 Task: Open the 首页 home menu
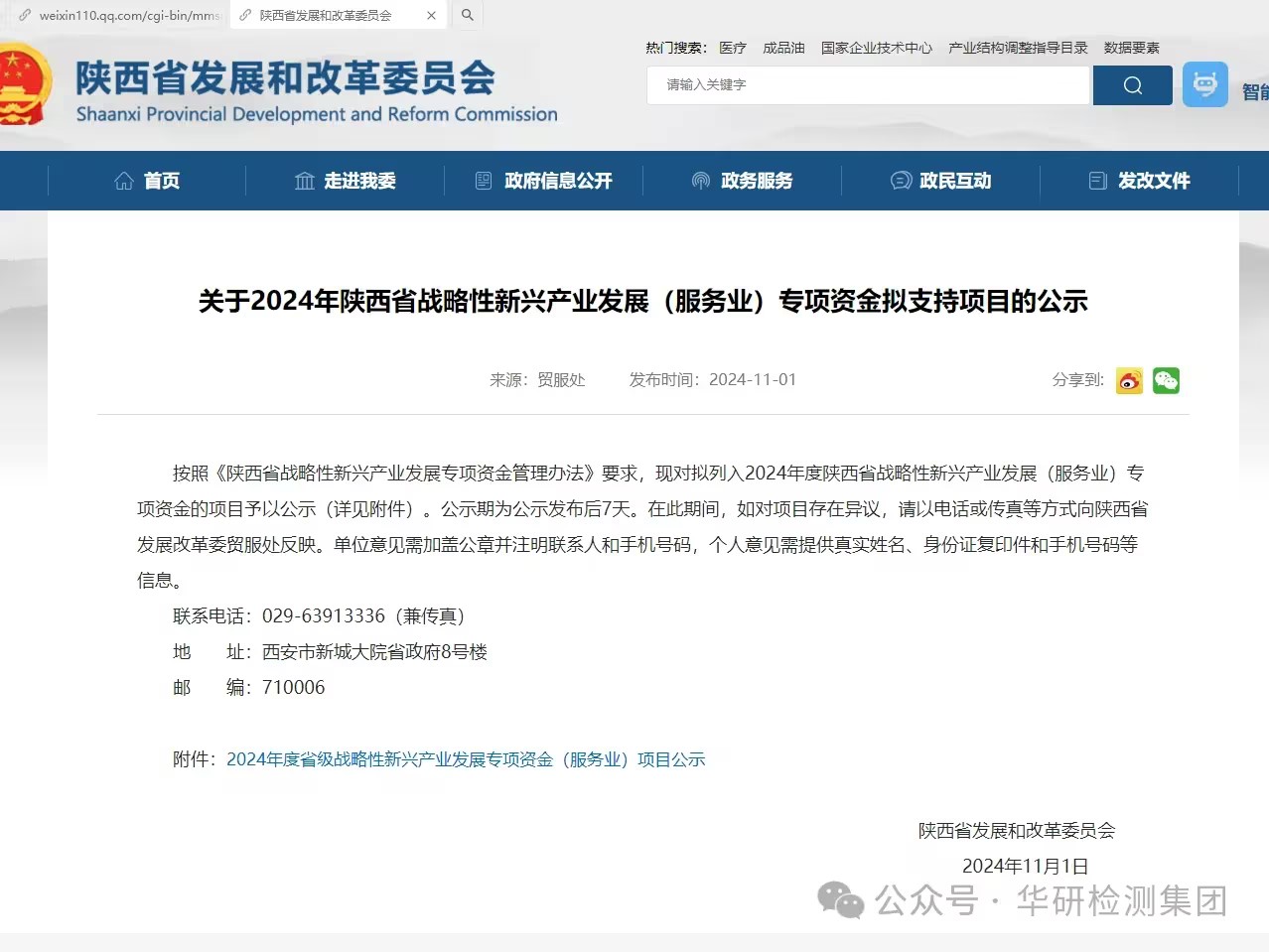[x=147, y=181]
